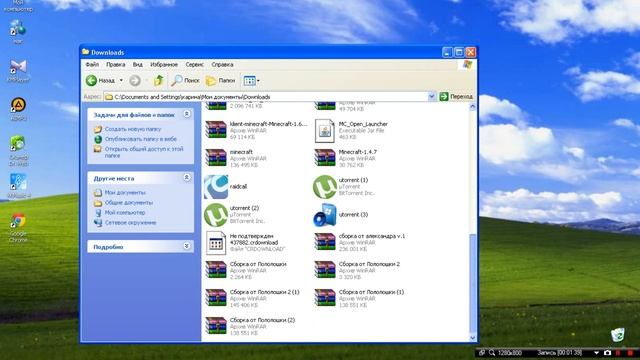
Task: Open the Views dropdown arrow
Action: pos(258,81)
